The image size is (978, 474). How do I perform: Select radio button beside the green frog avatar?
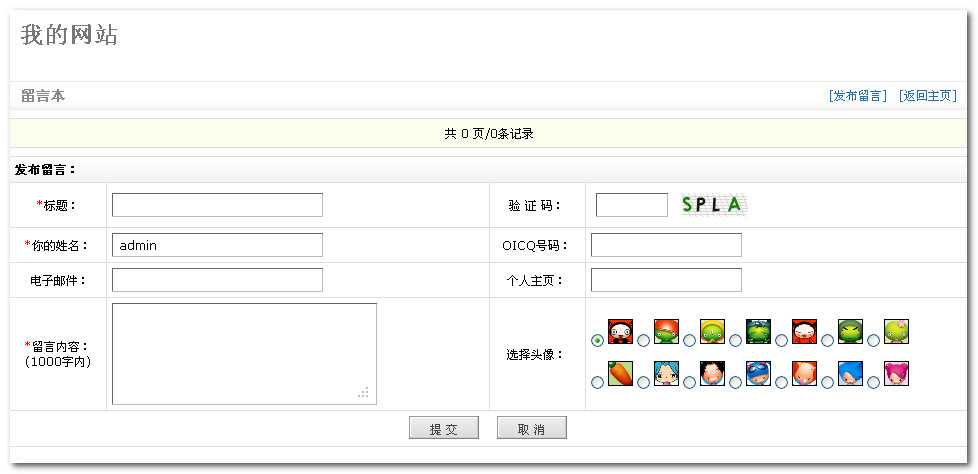735,341
